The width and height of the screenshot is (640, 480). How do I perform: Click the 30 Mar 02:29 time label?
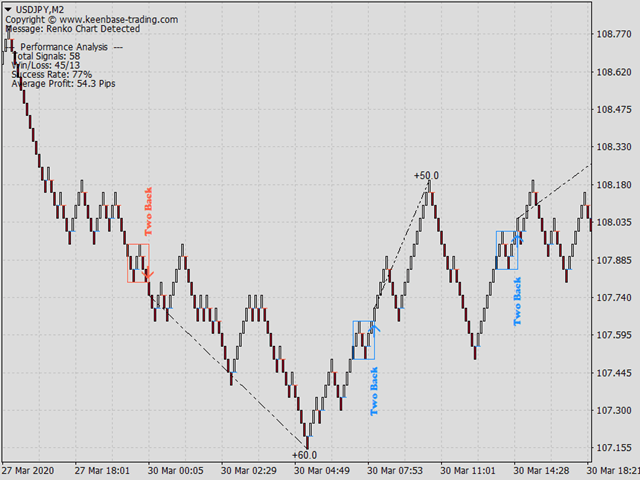click(249, 471)
